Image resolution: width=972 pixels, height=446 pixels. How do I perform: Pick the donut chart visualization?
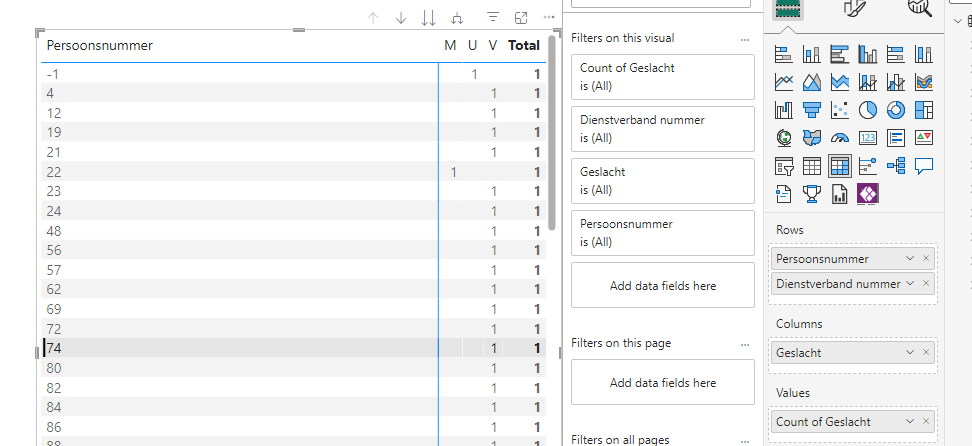(896, 110)
